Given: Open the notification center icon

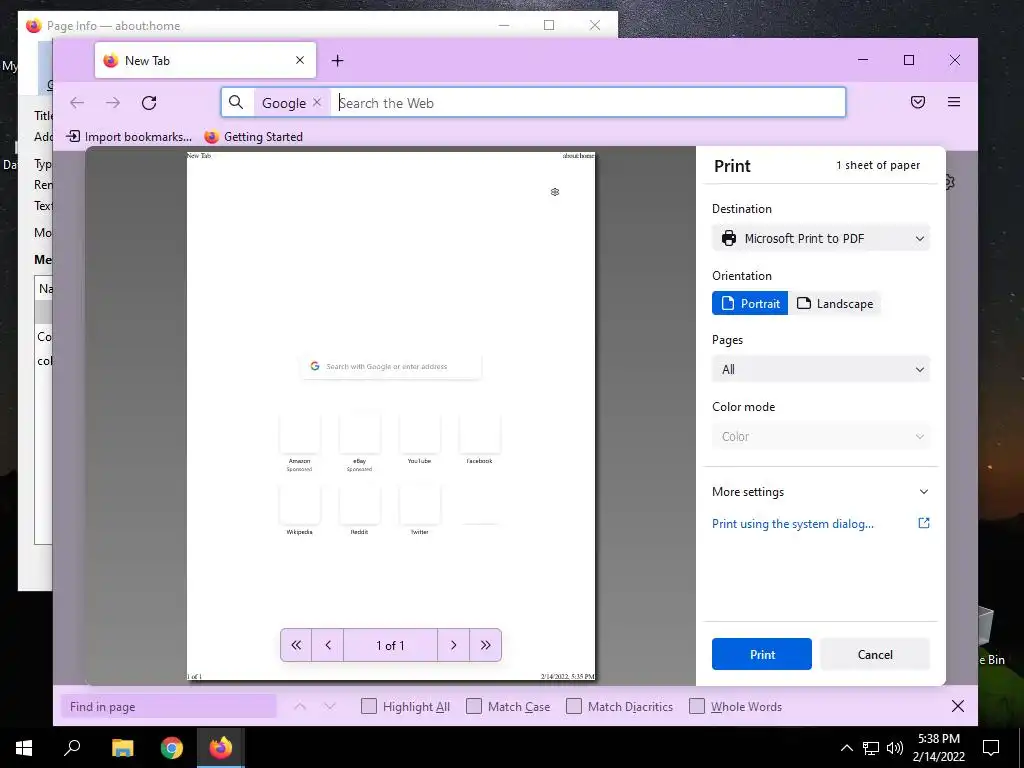Looking at the screenshot, I should click(x=991, y=748).
